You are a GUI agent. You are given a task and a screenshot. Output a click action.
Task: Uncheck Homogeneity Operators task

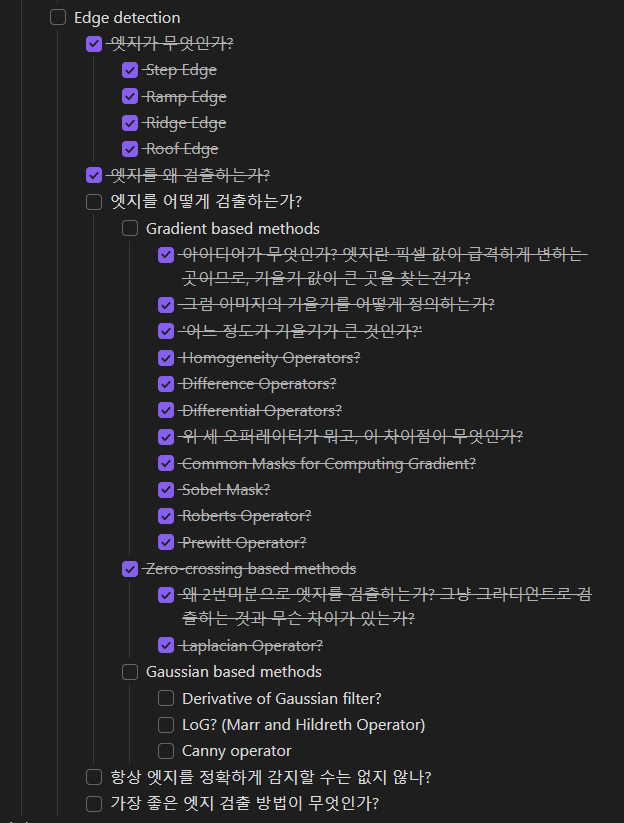point(166,358)
